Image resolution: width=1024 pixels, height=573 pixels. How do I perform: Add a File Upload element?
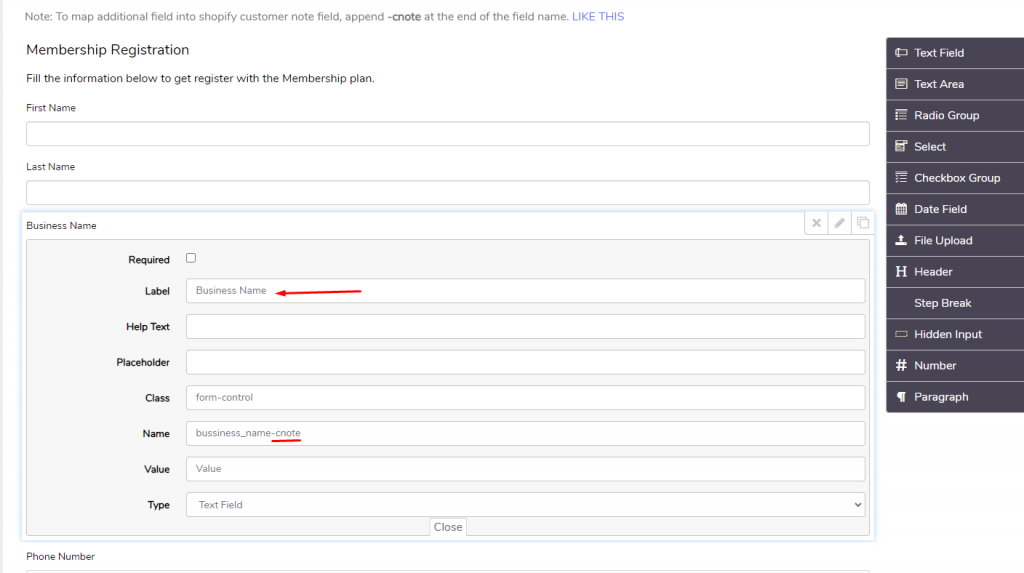(955, 240)
